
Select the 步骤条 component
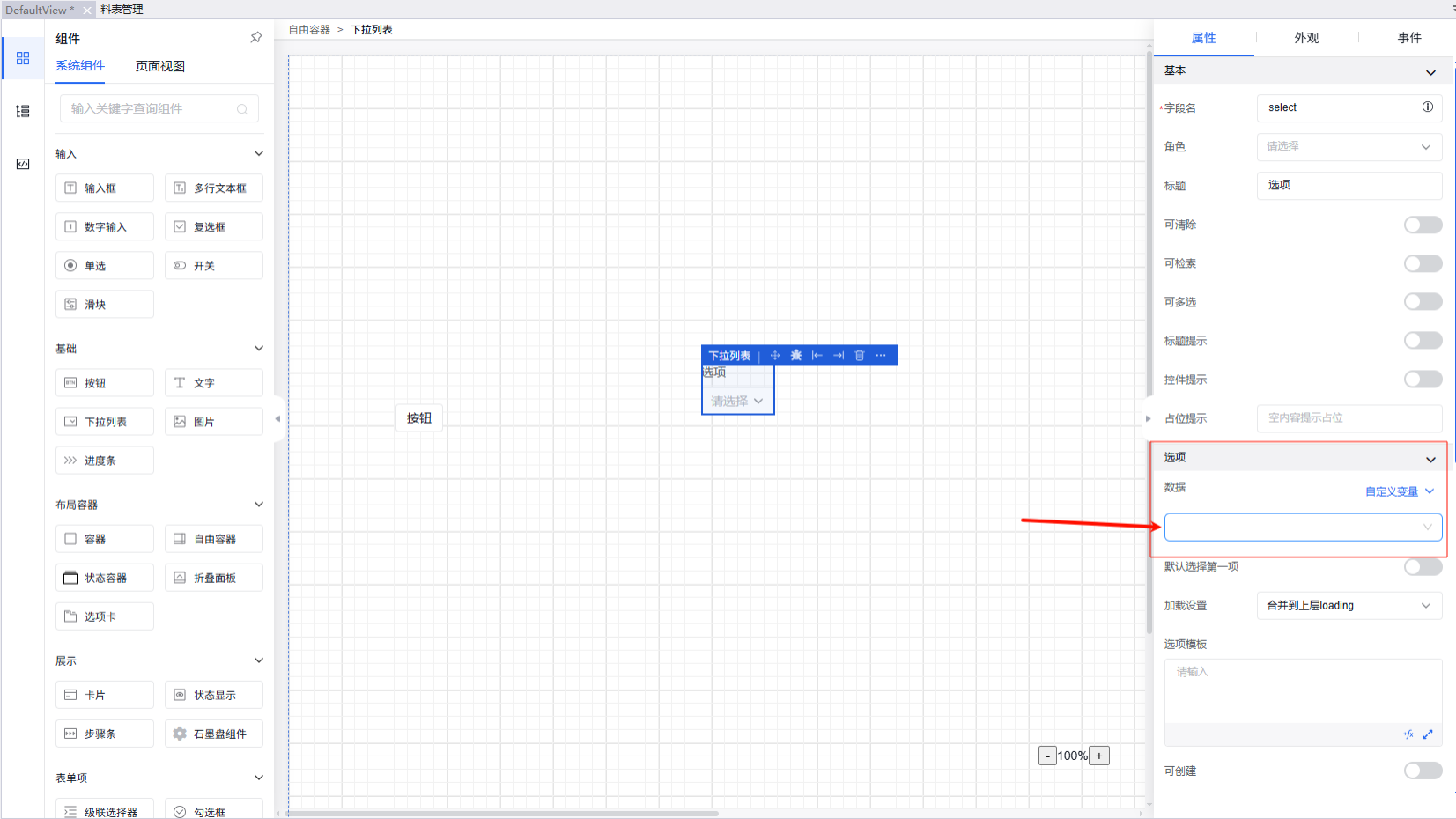pos(105,734)
